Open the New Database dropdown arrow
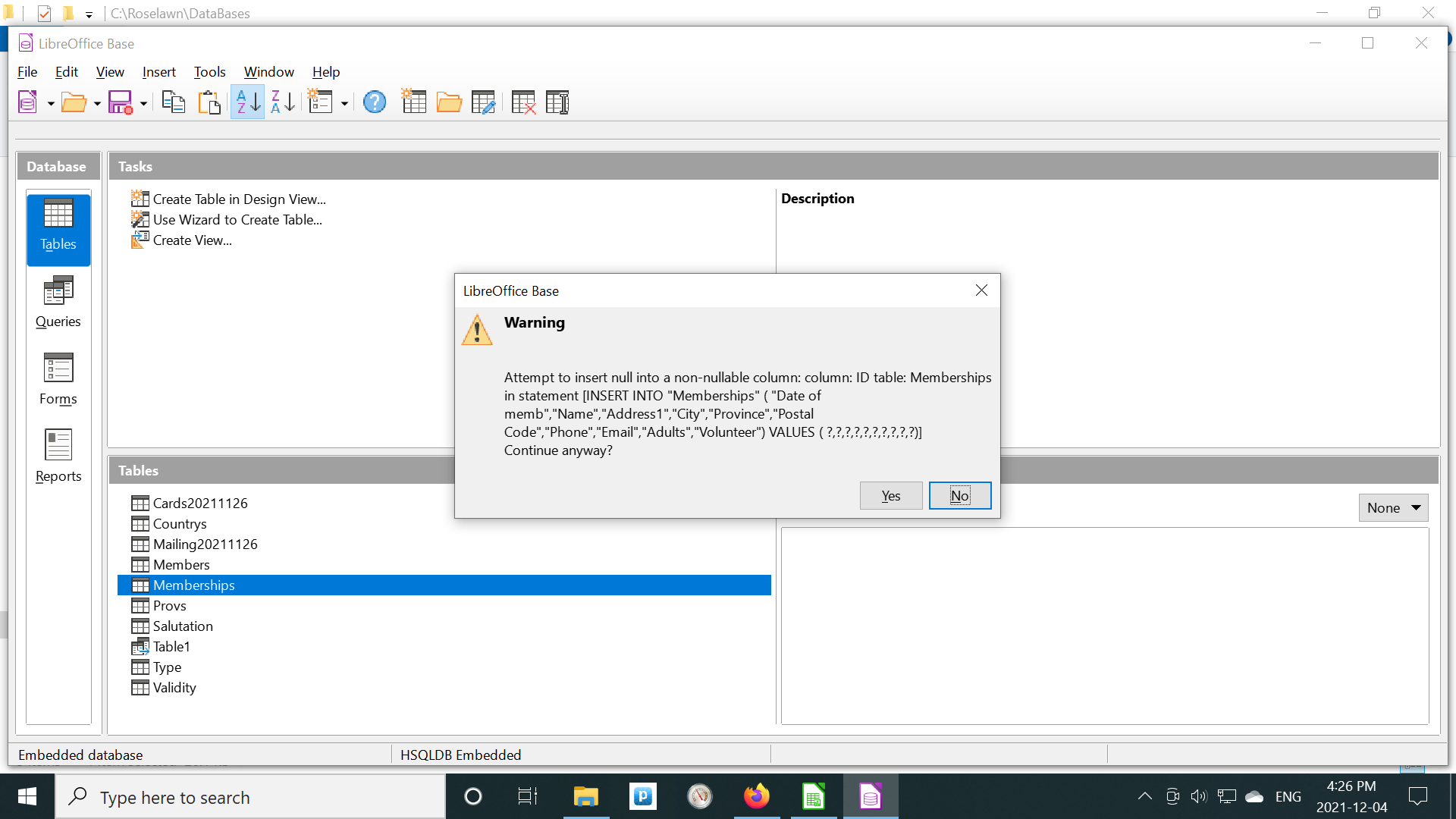The image size is (1456, 819). 51,103
